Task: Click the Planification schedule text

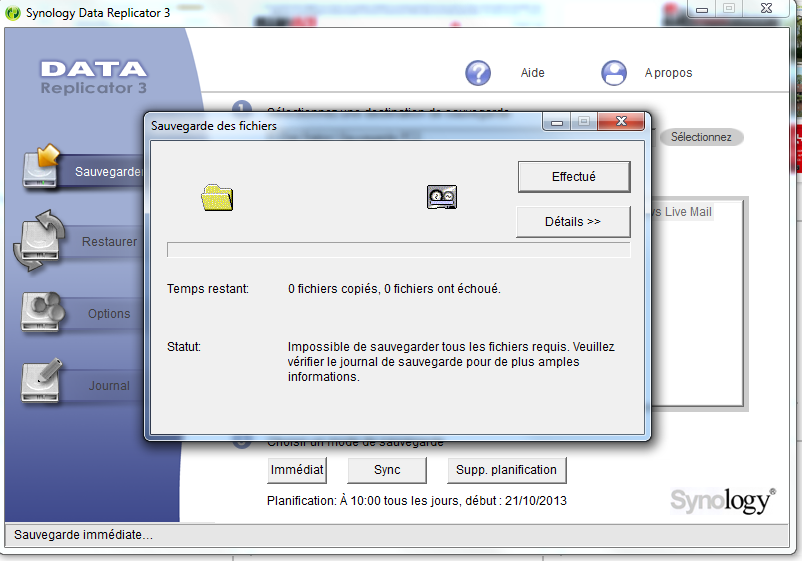Action: (416, 501)
